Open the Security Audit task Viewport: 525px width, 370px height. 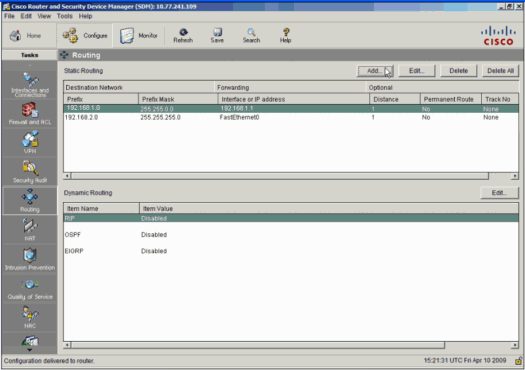click(30, 172)
